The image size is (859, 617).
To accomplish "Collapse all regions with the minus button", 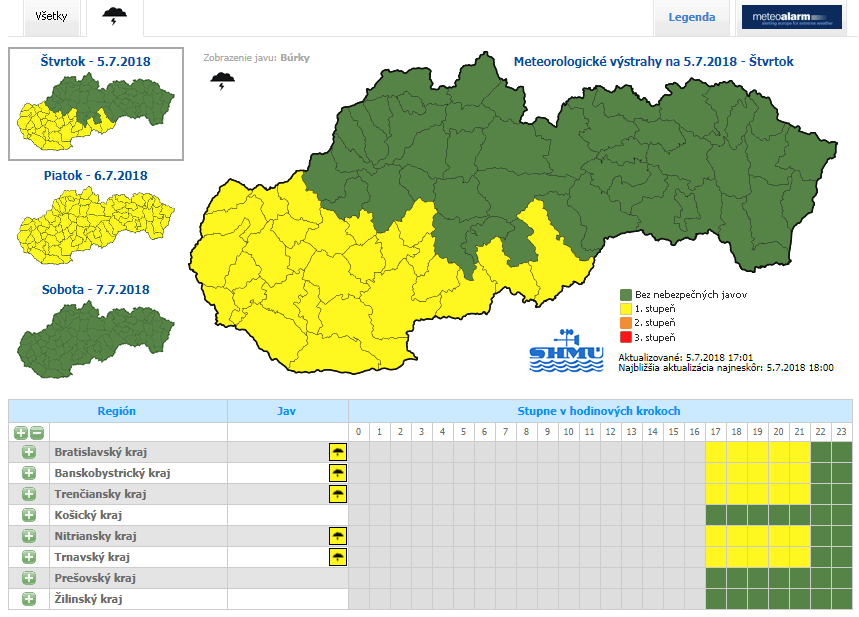I will pyautogui.click(x=37, y=432).
